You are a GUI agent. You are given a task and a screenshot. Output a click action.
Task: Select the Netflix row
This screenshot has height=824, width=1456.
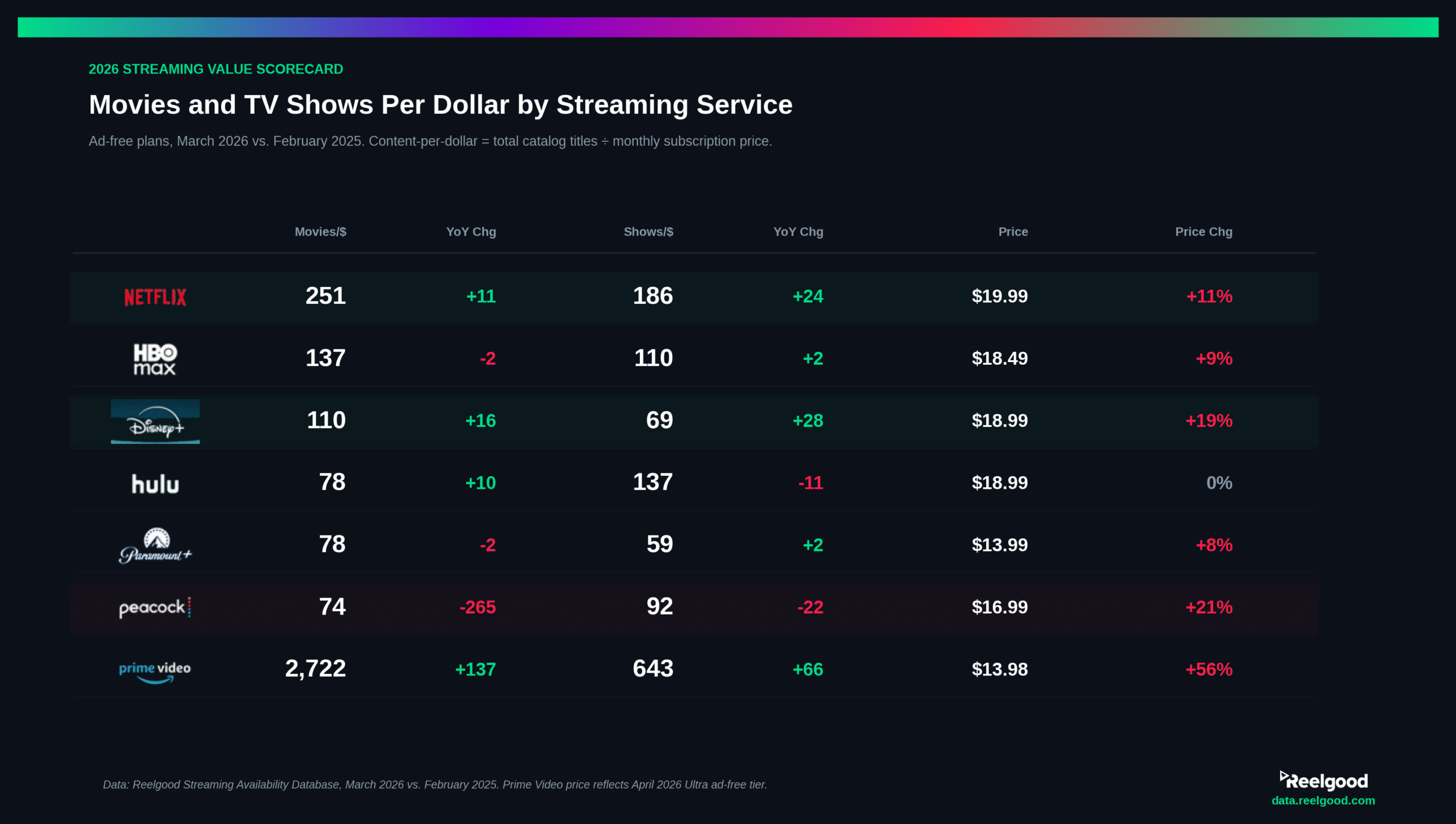point(728,296)
